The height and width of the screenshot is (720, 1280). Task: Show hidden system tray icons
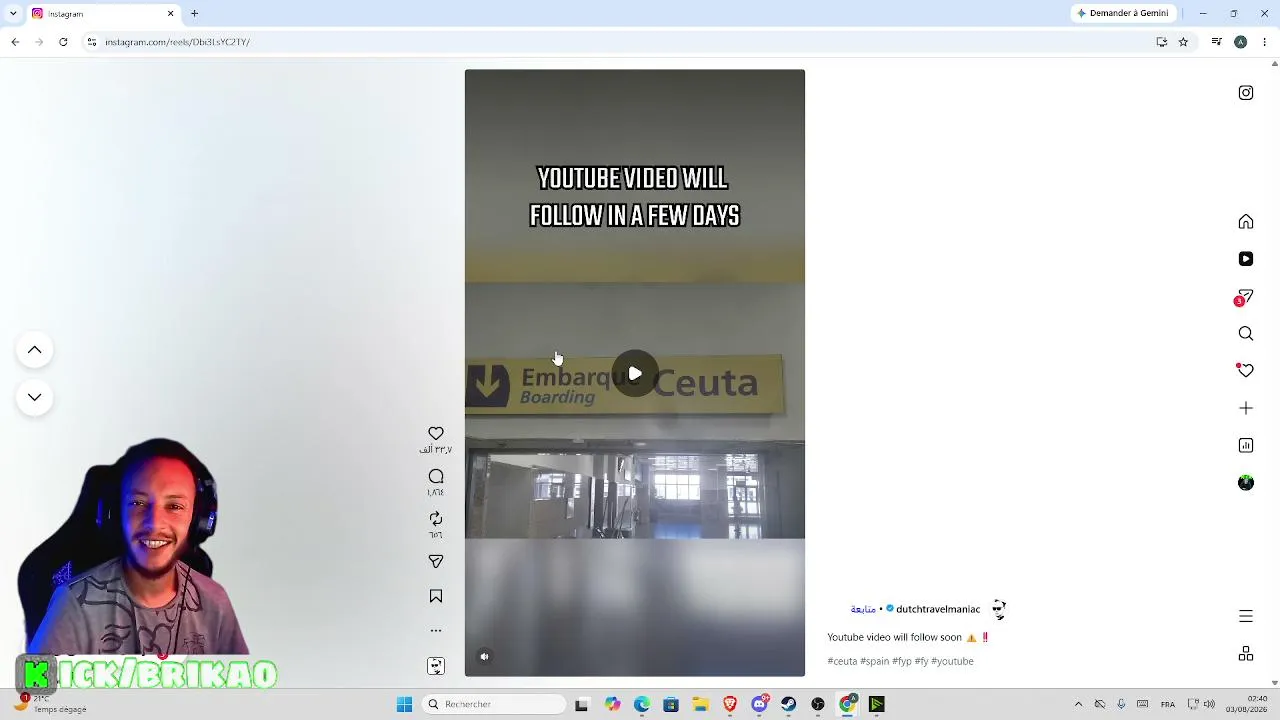(1078, 704)
